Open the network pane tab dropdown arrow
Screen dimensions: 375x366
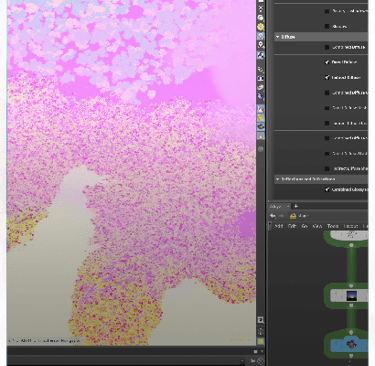tap(288, 206)
